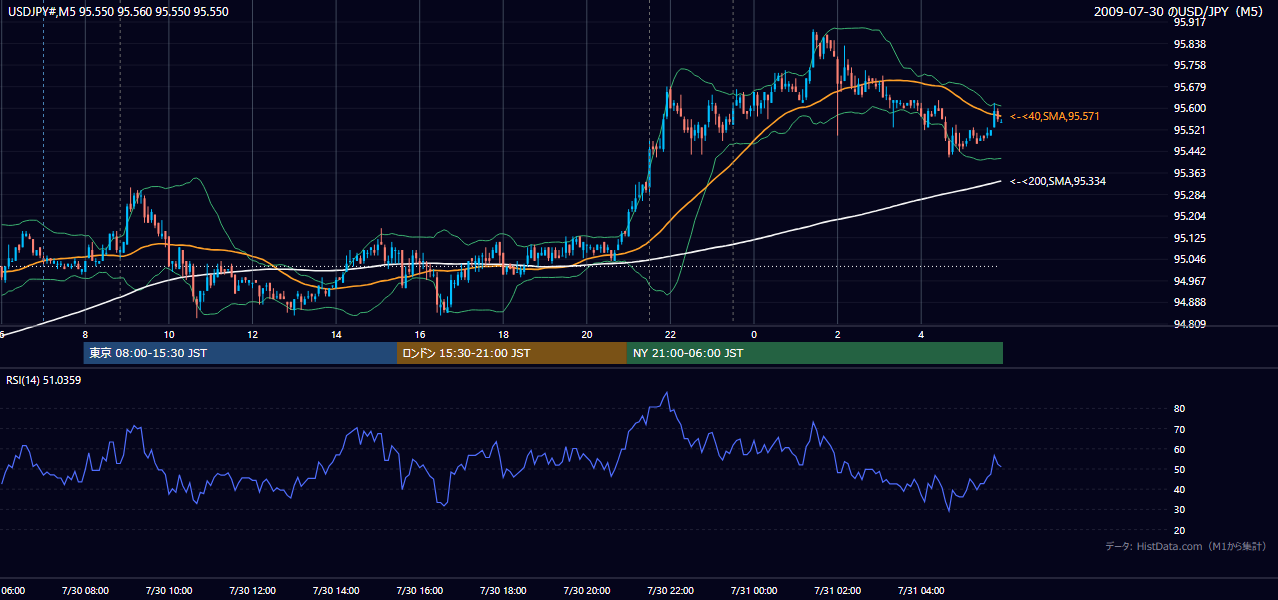
Task: Click the 95.125 price axis label
Action: (1189, 237)
